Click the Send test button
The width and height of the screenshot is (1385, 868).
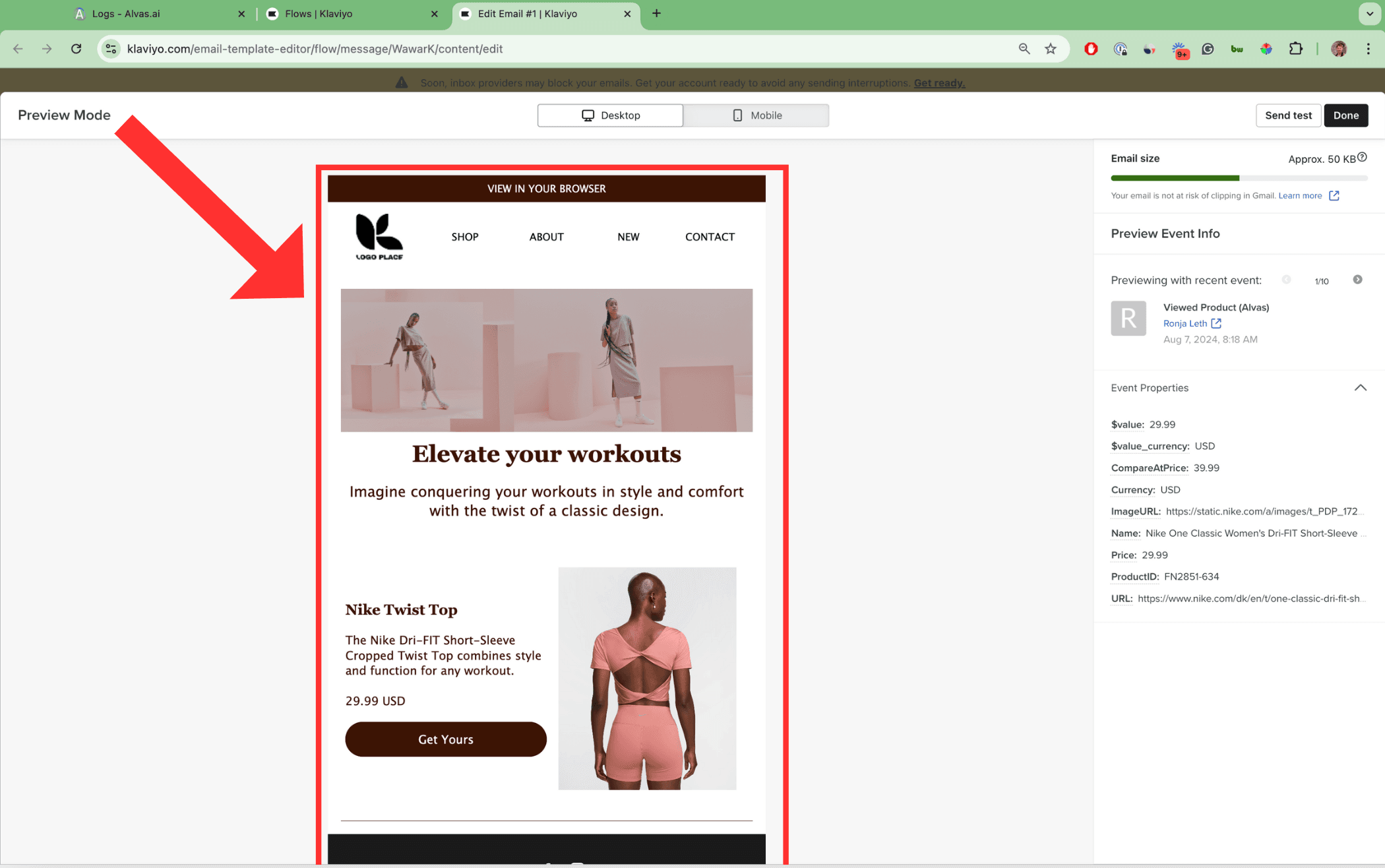[1288, 115]
